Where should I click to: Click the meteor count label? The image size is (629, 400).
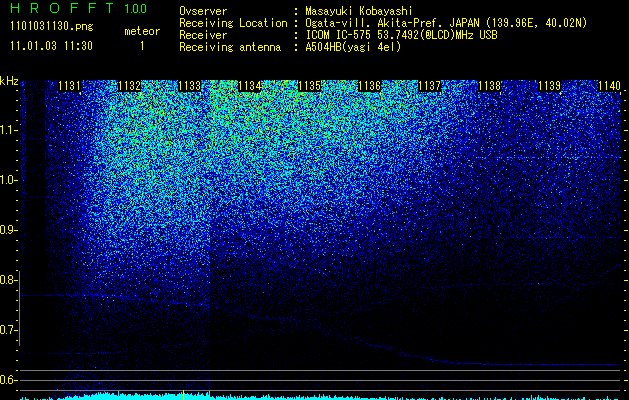point(142,31)
